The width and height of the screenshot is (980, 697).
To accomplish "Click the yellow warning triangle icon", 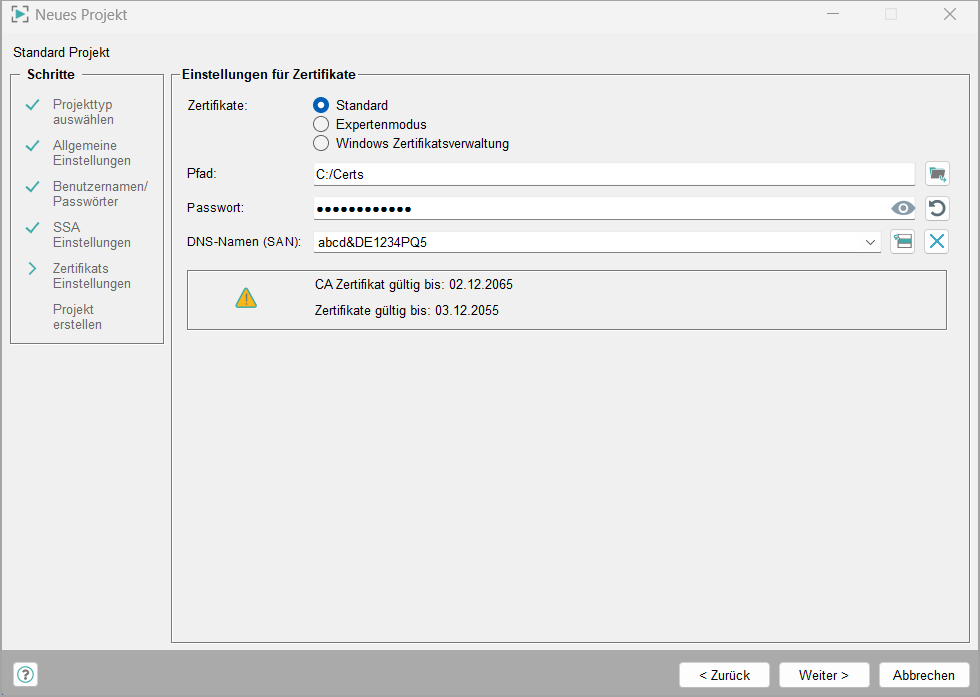I will (246, 298).
